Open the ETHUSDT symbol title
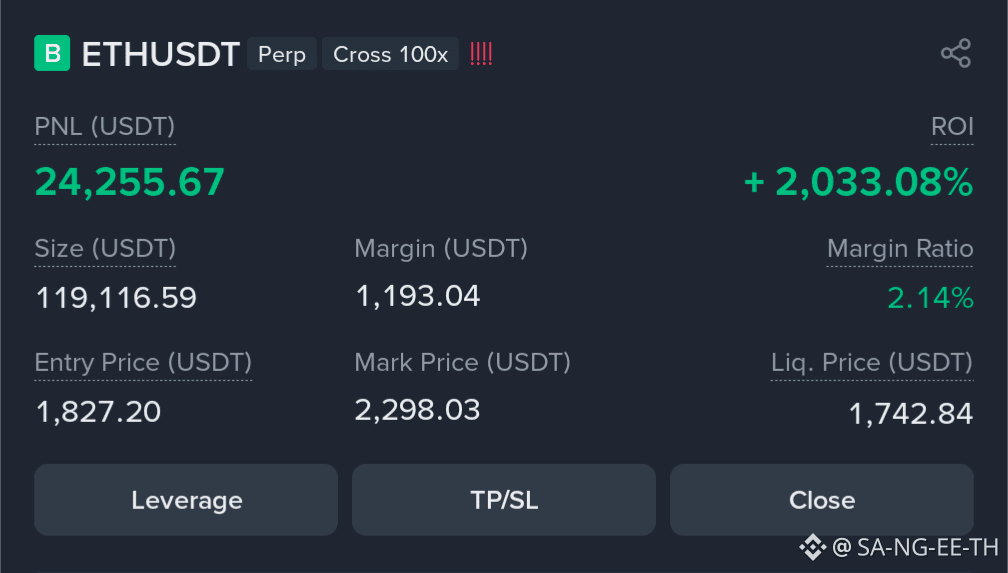Screen dimensions: 1008x573 (161, 54)
